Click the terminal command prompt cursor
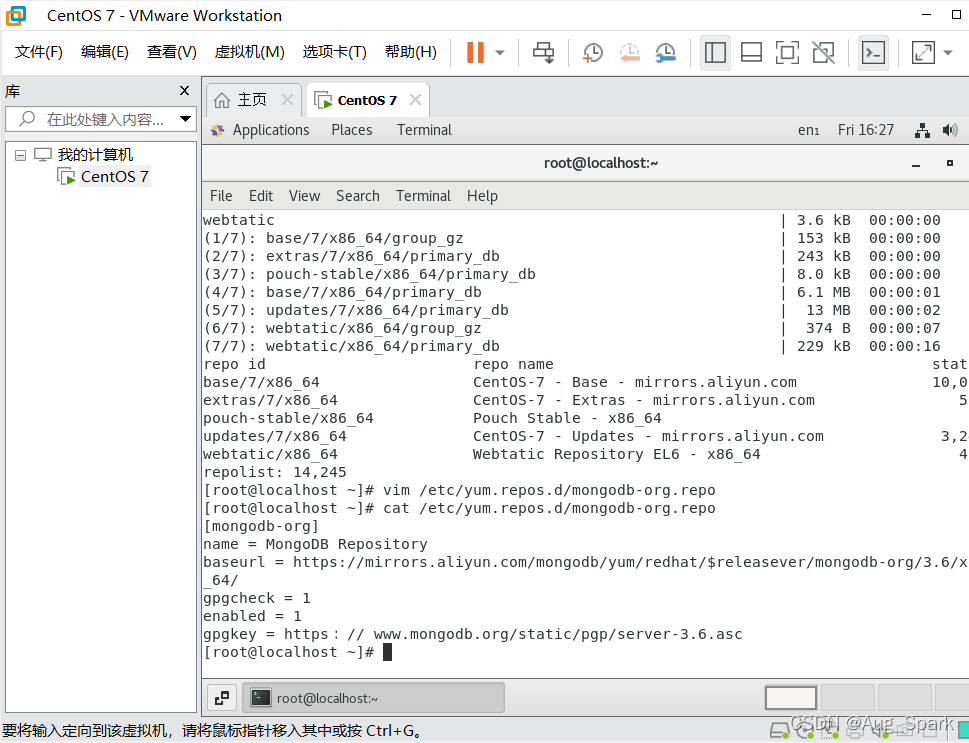Viewport: 969px width, 743px height. coord(387,652)
